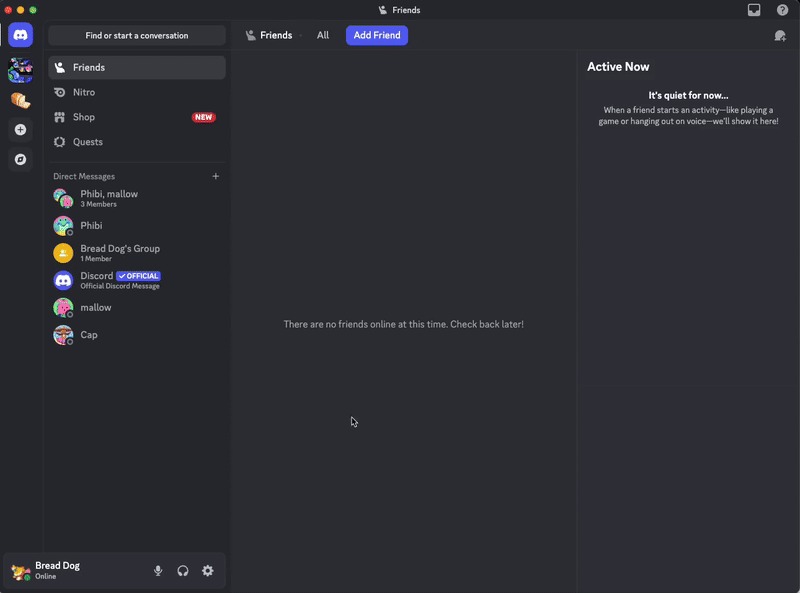This screenshot has width=800, height=593.
Task: Open Discord home direct messages icon
Action: (20, 35)
